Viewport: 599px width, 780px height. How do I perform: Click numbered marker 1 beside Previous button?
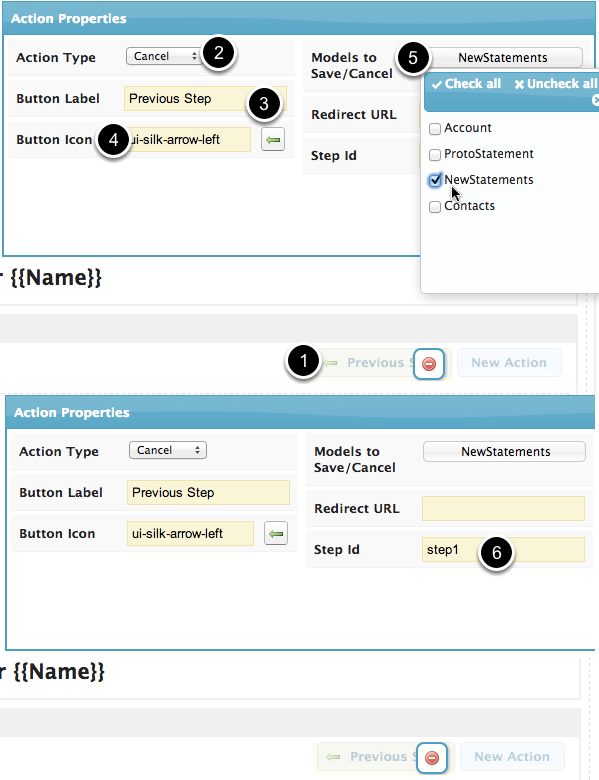point(303,361)
